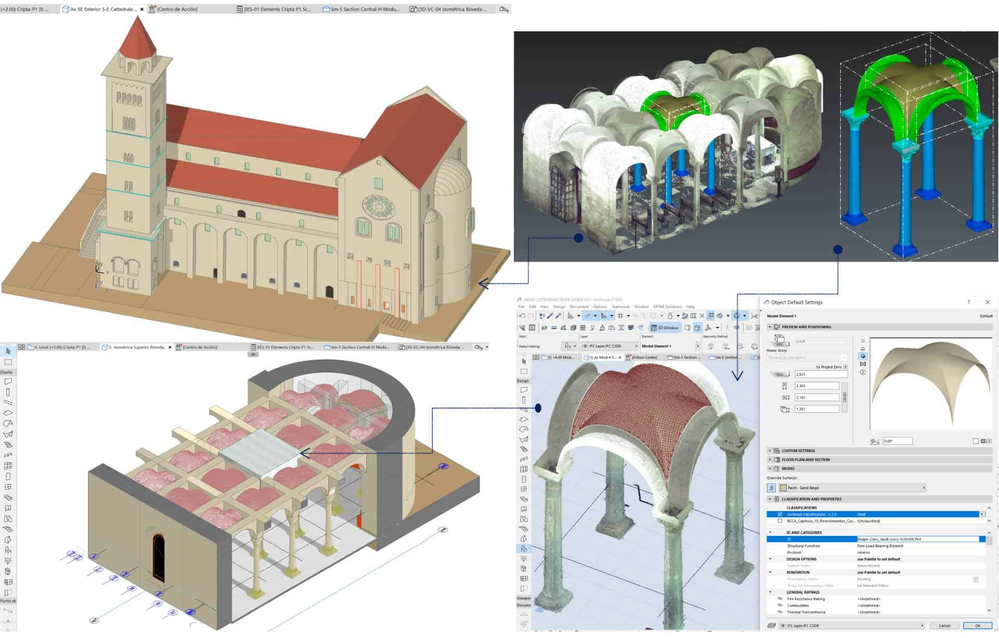999x638 pixels.
Task: Collapse the Preview and Positioning section
Action: pos(770,327)
